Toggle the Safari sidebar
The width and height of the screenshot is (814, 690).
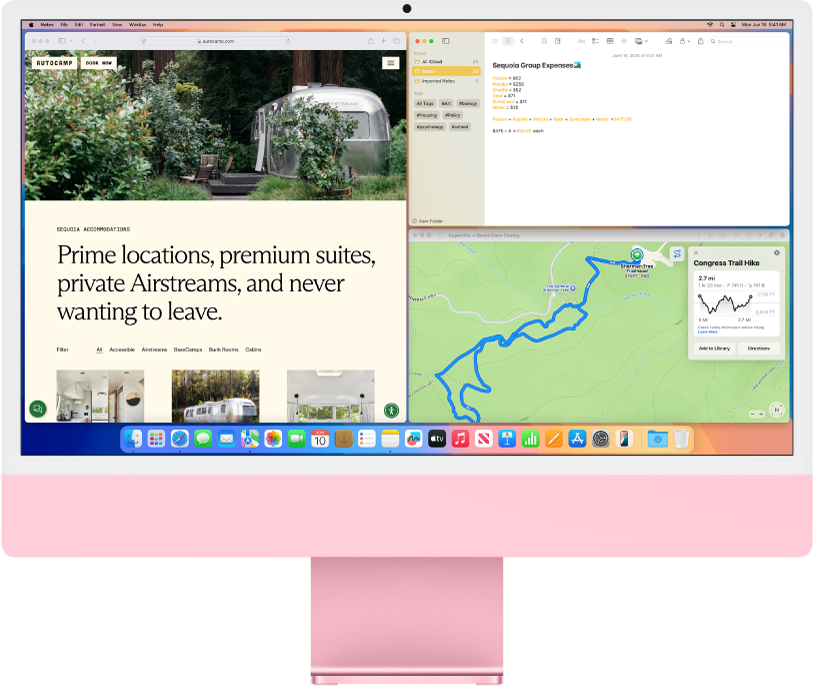click(x=62, y=41)
